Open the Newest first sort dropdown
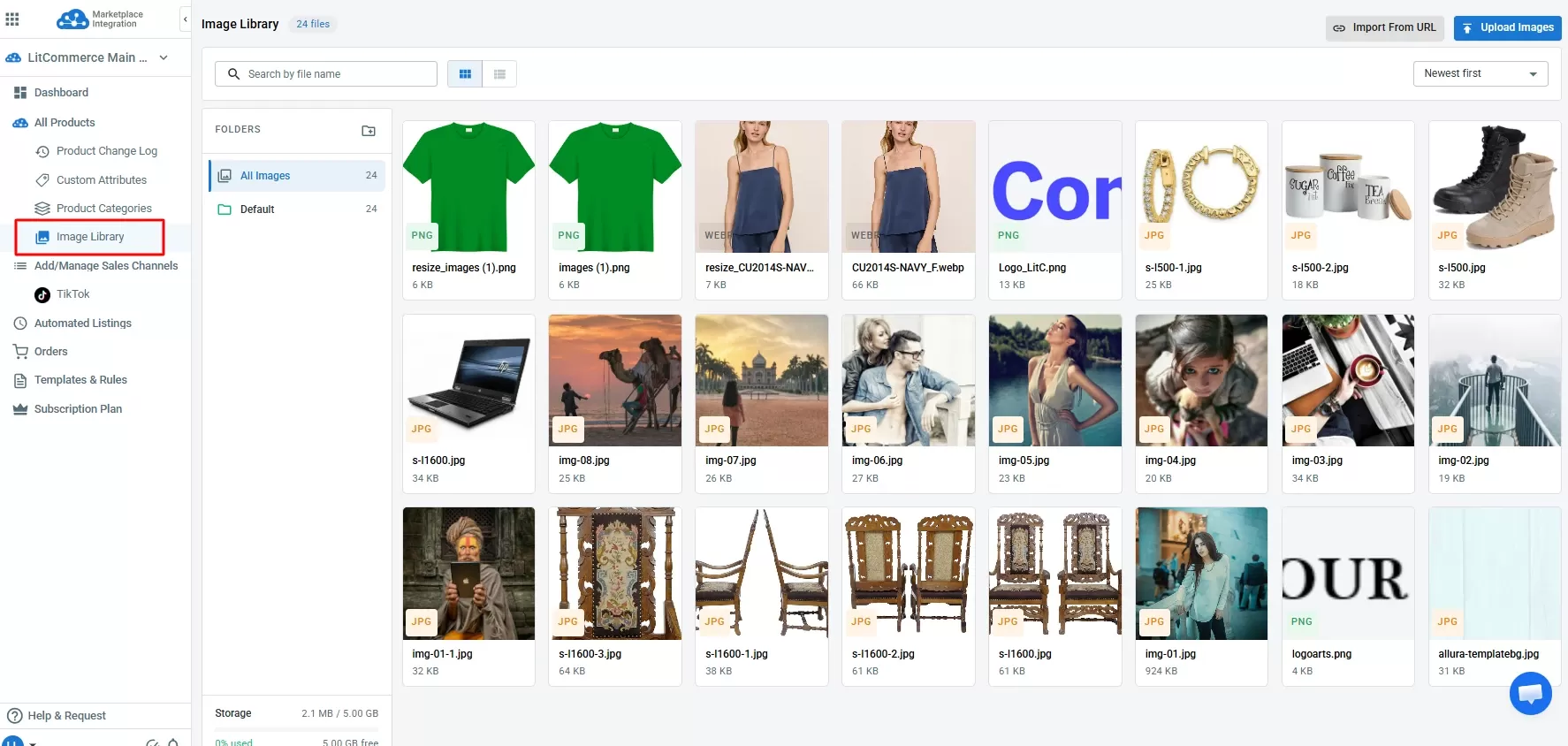 click(x=1480, y=73)
